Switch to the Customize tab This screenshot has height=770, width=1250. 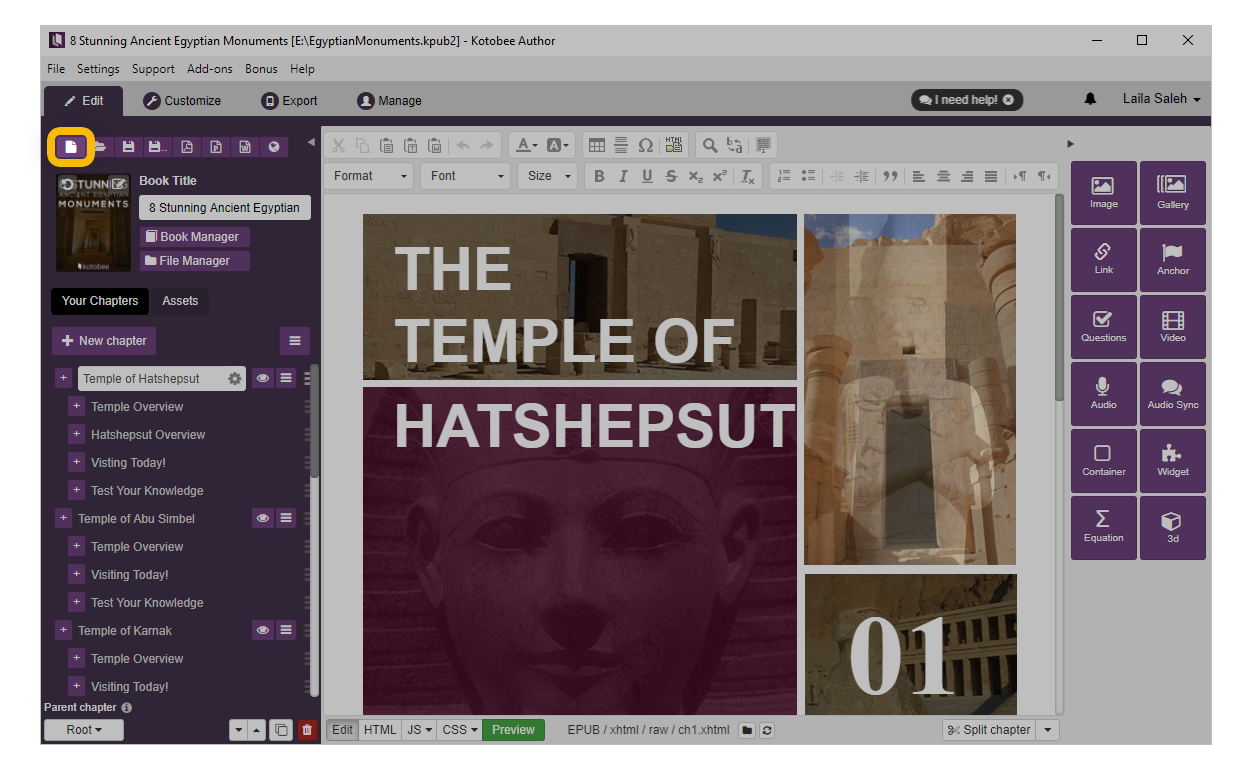(x=182, y=101)
